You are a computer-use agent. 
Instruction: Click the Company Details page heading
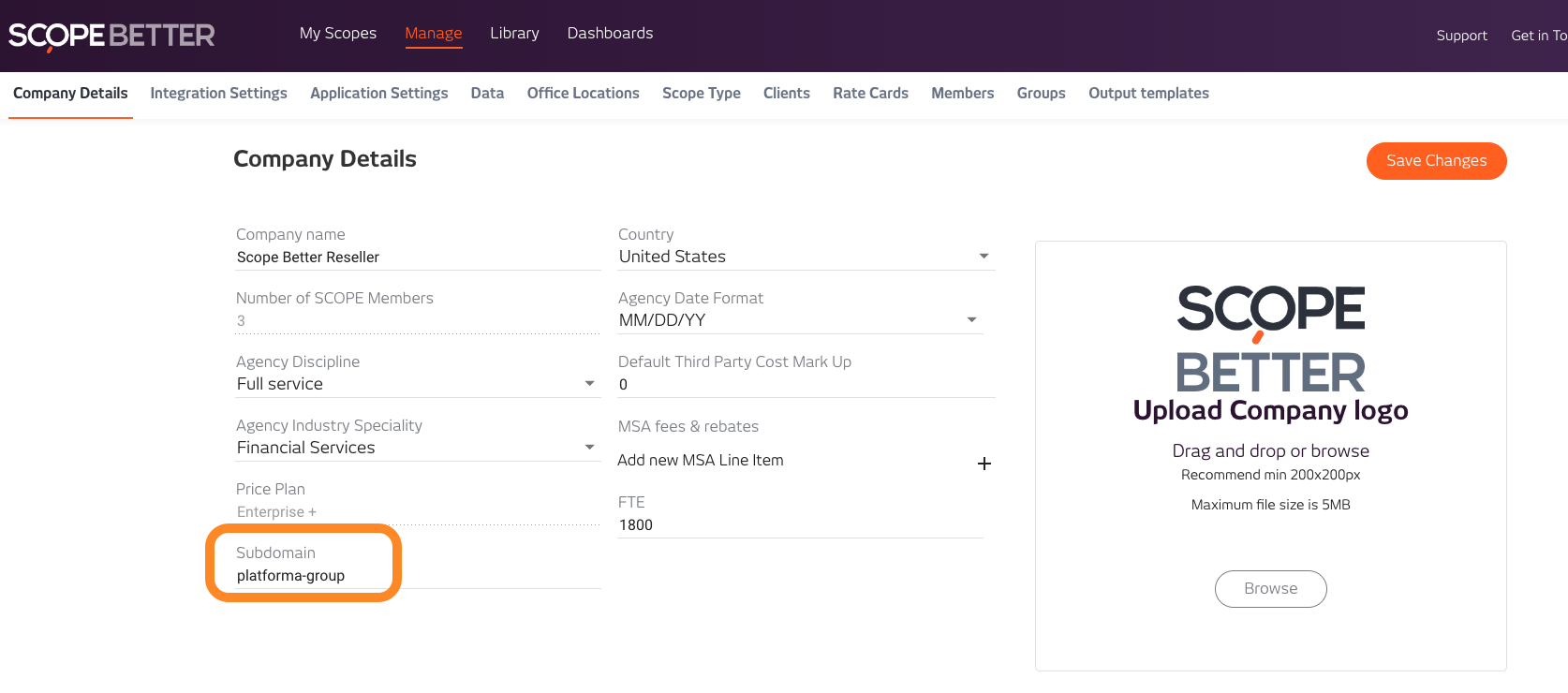click(324, 159)
